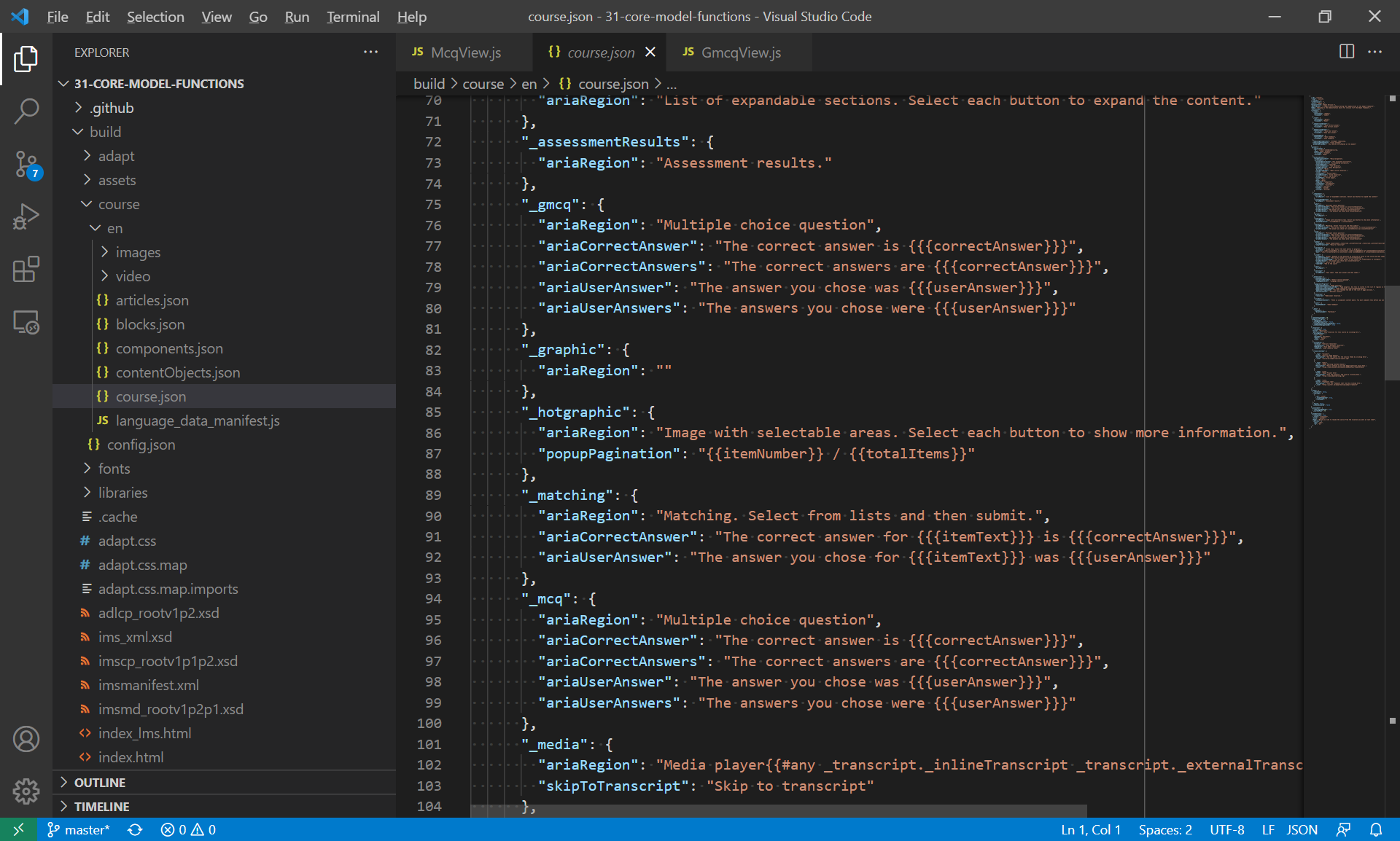Screen dimensions: 1400x841
Task: Open the Extensions view
Action: tap(26, 269)
